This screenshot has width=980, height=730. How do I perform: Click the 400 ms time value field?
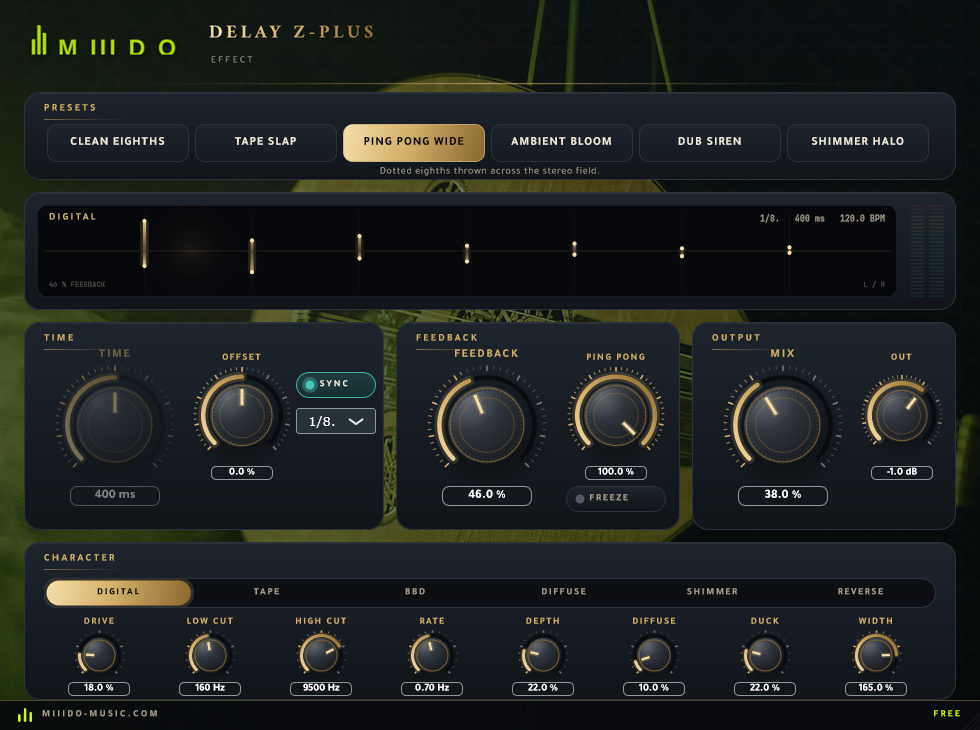point(115,495)
